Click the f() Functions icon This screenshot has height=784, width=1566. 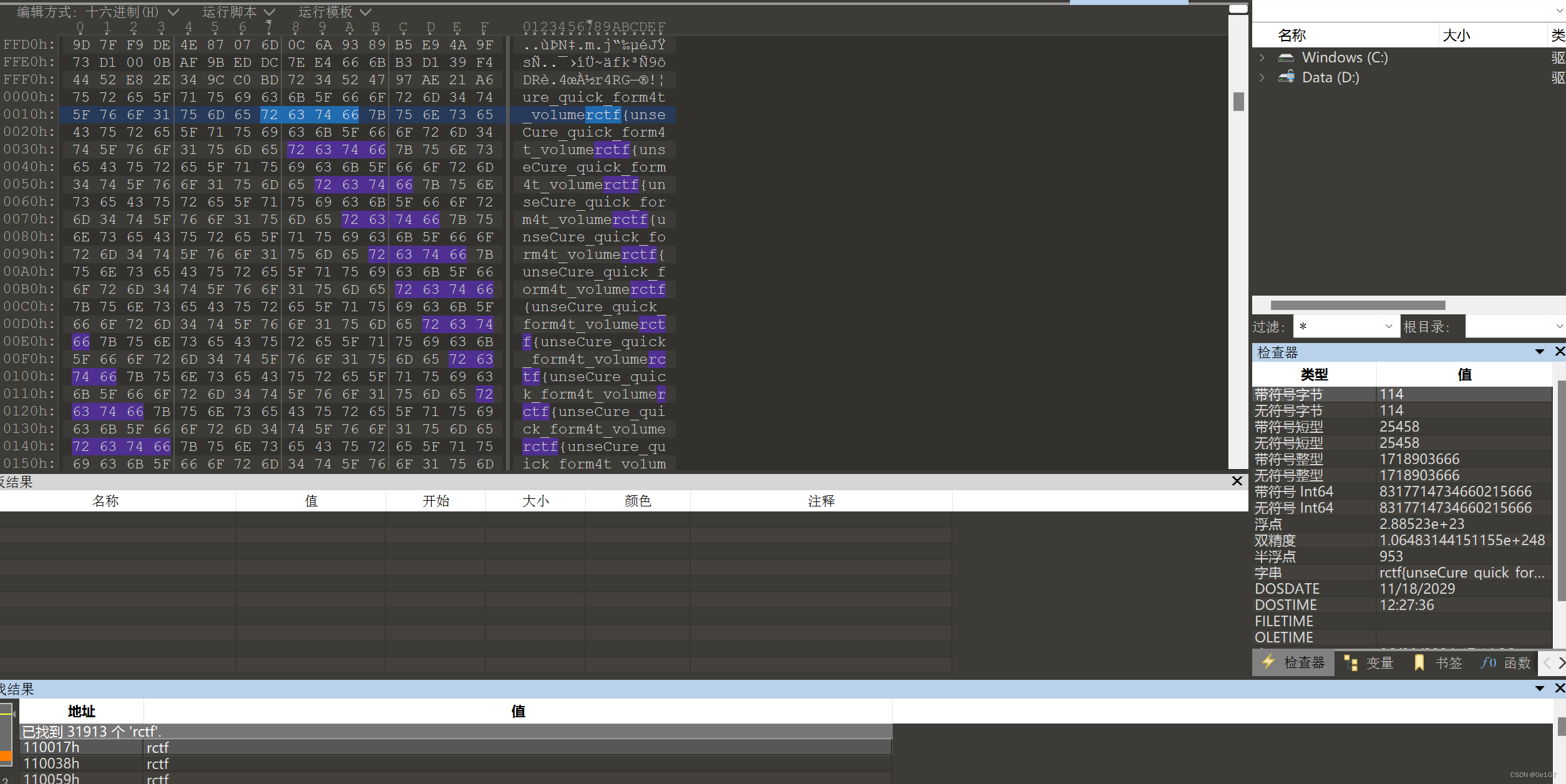tap(1489, 663)
